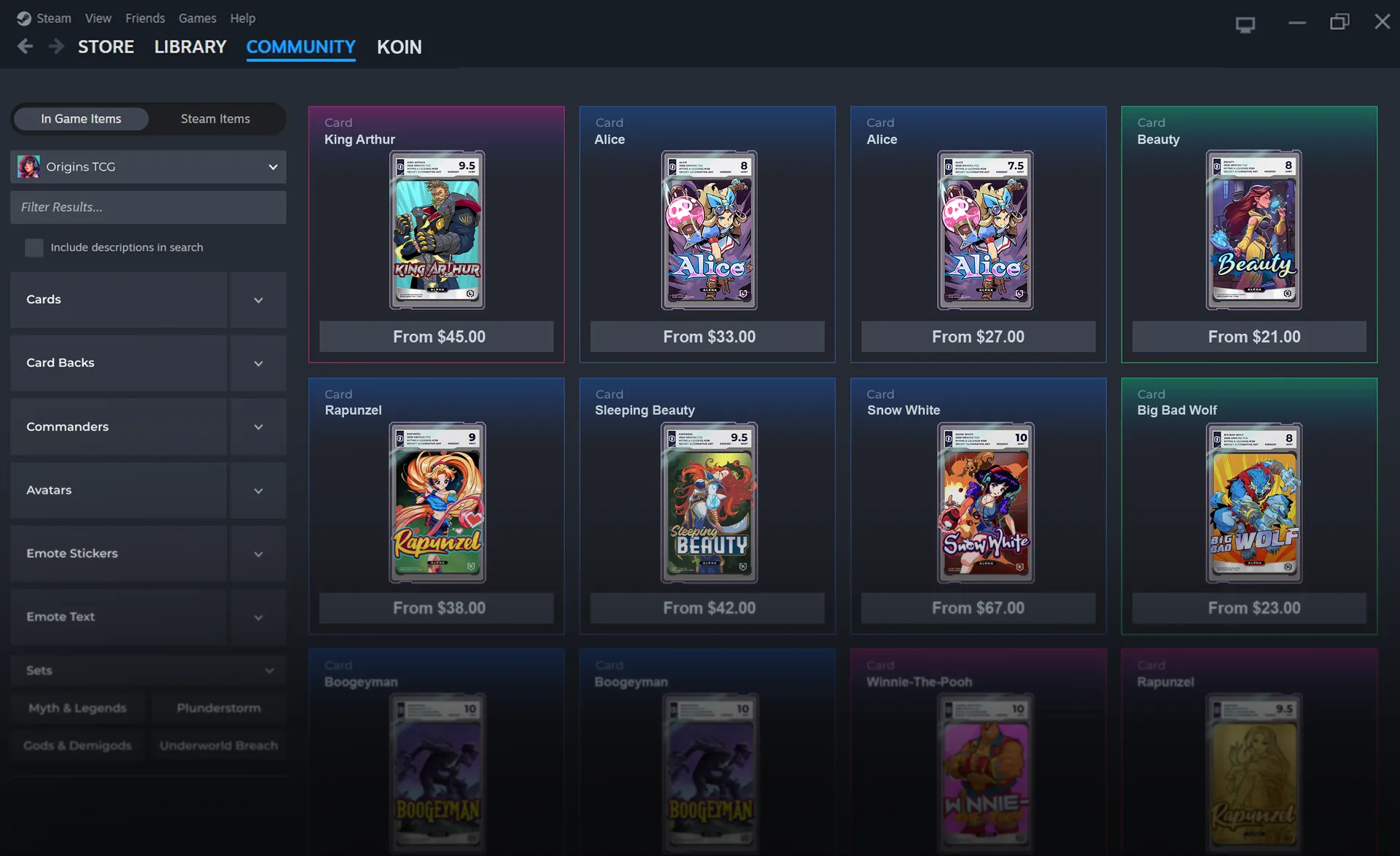Select the Cards category
1400x856 pixels.
tap(118, 300)
